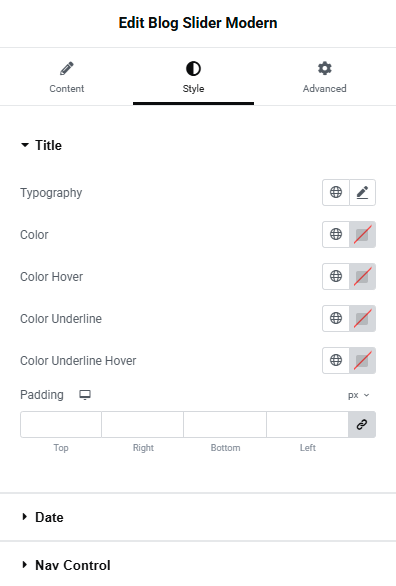Open global colors globe for Color Hover
396x586 pixels.
pyautogui.click(x=336, y=277)
